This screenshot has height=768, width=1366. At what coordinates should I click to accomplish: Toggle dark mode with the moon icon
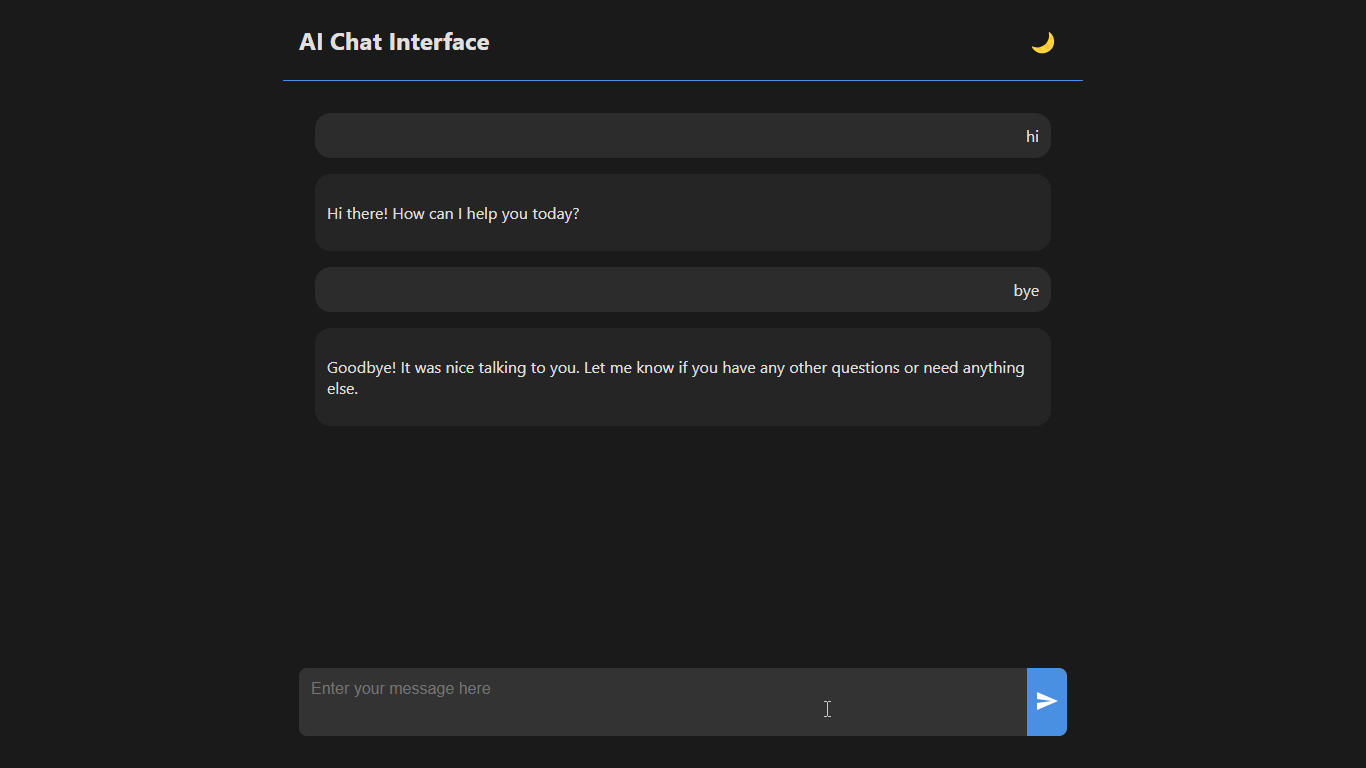coord(1043,42)
